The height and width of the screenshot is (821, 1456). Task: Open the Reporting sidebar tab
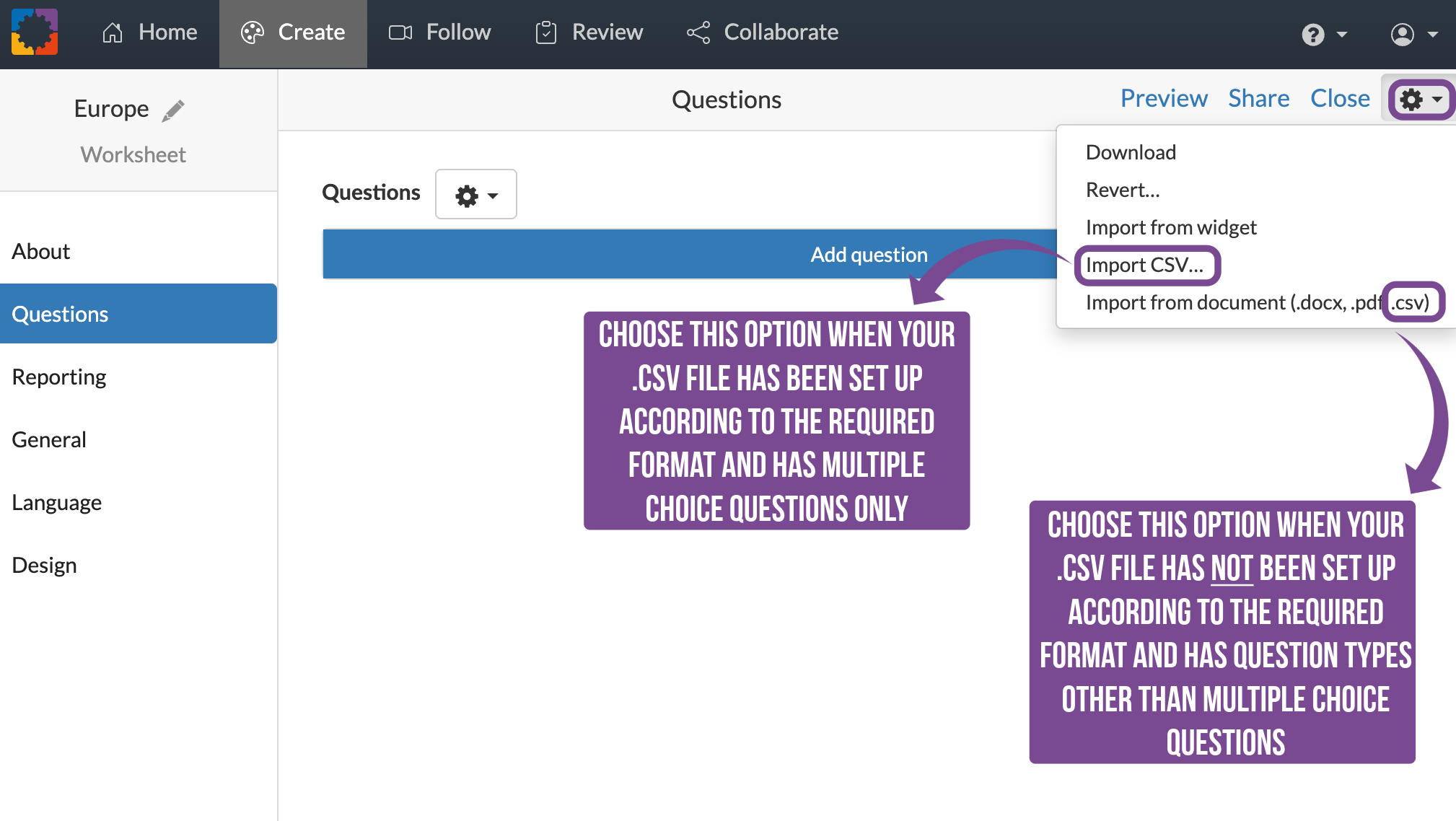[x=59, y=377]
